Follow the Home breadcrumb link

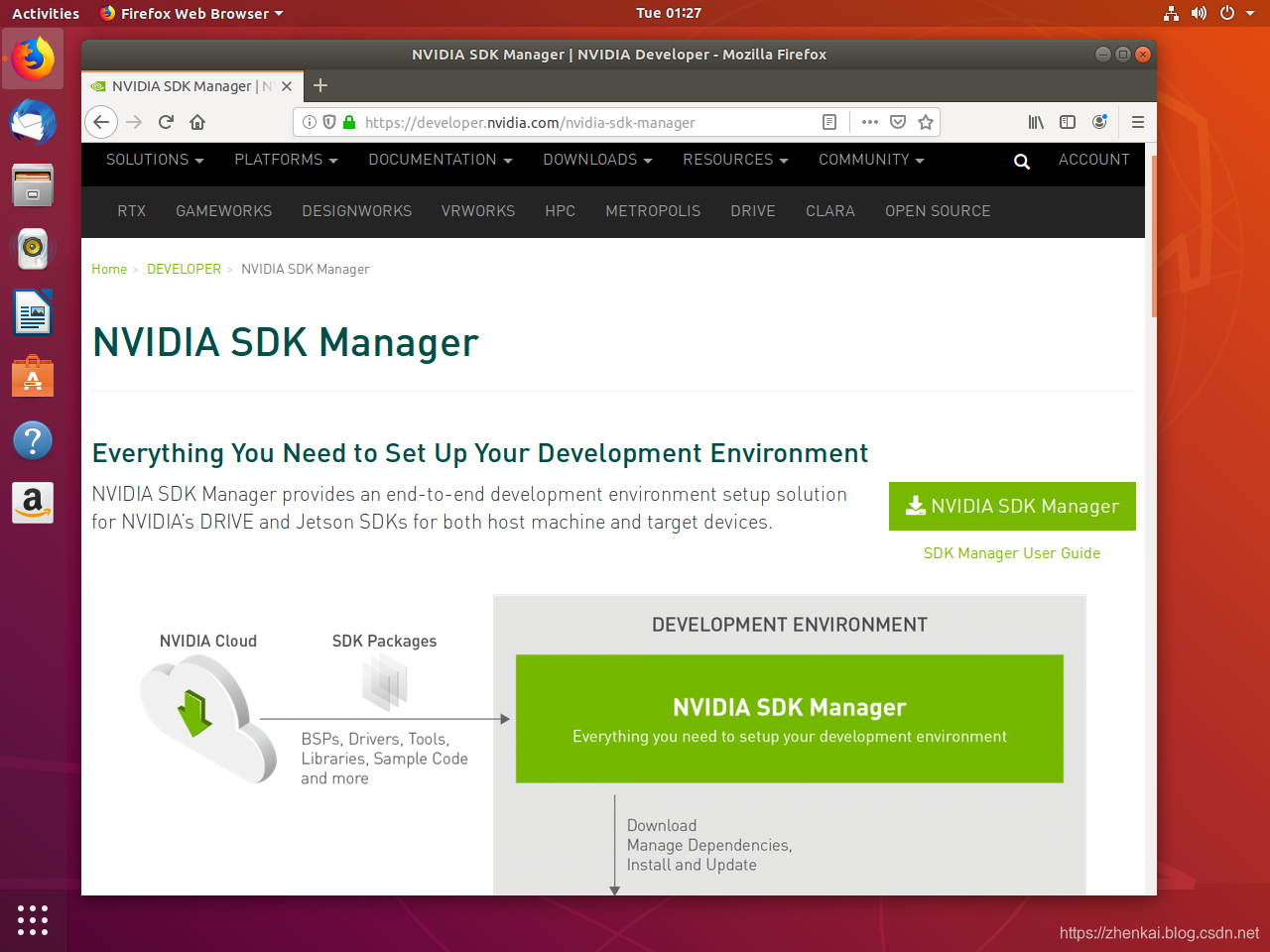pos(109,269)
